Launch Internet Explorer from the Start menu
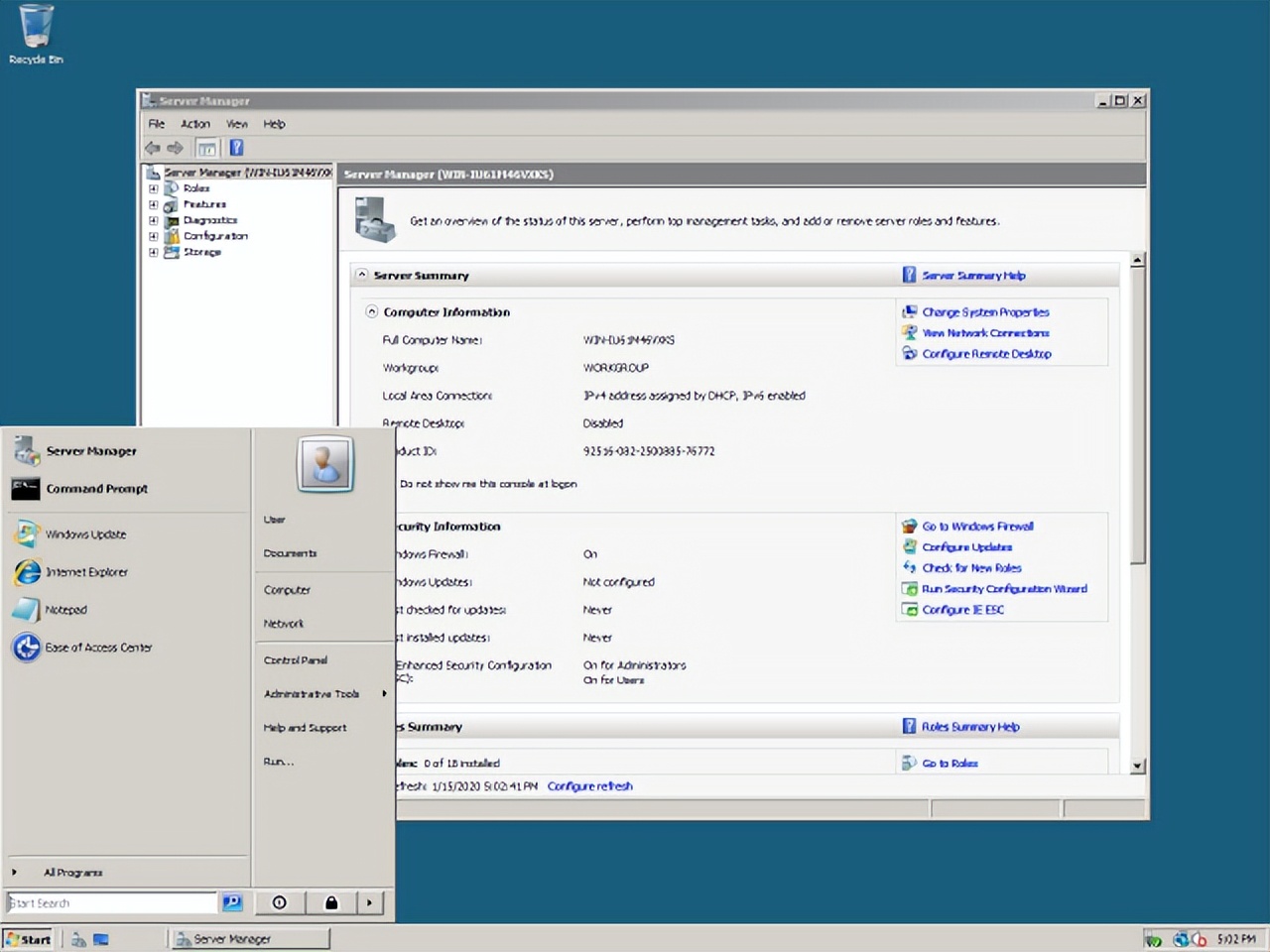 pos(87,572)
